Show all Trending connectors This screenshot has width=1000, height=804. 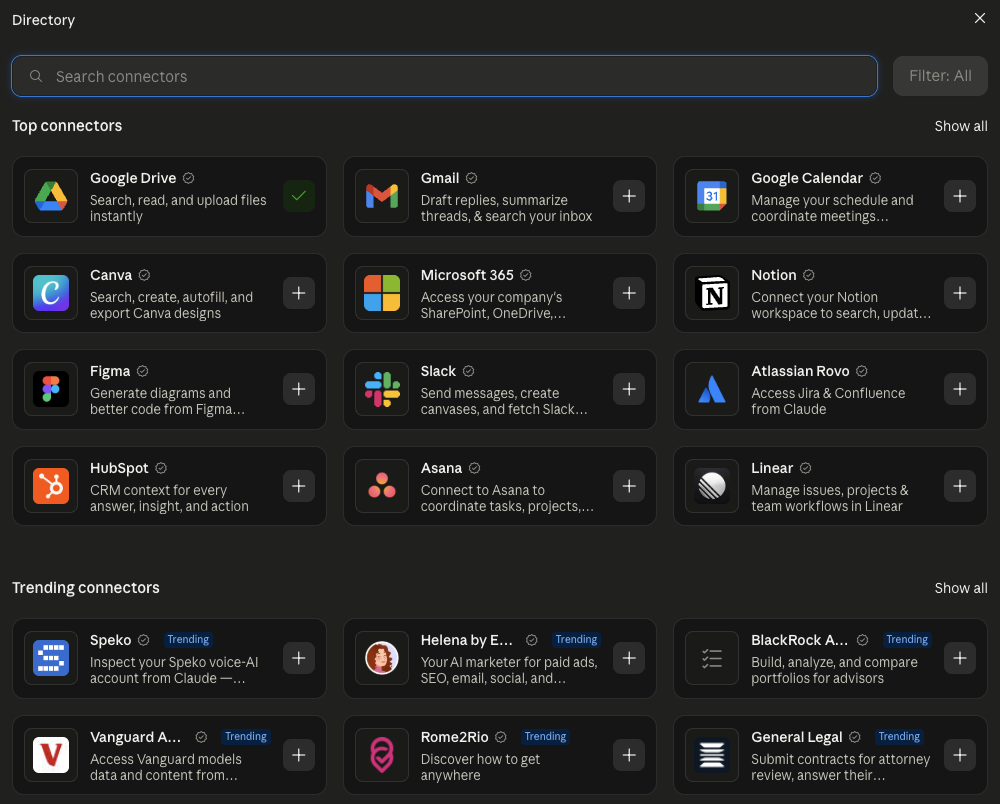pos(960,588)
